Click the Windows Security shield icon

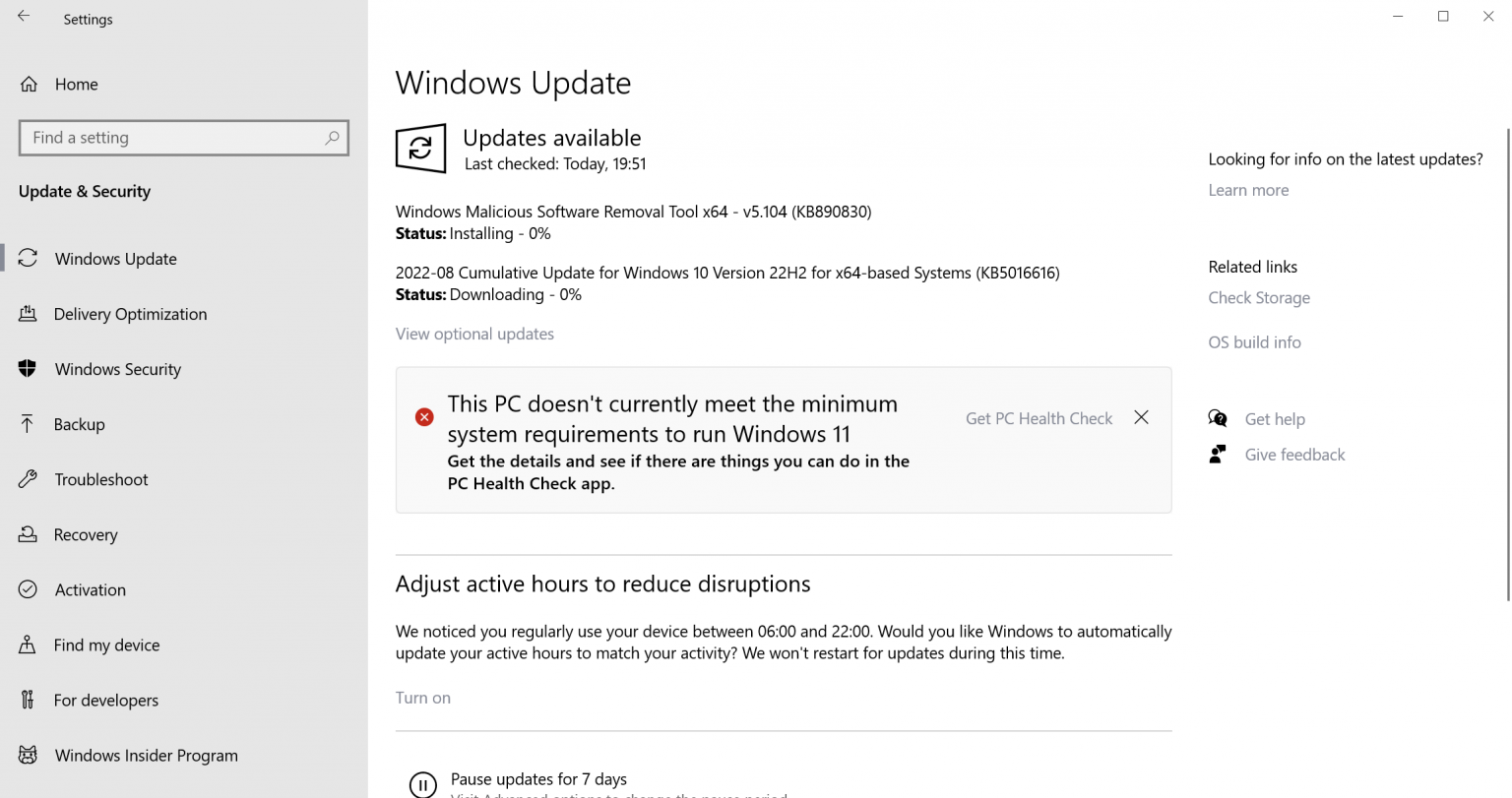coord(30,369)
